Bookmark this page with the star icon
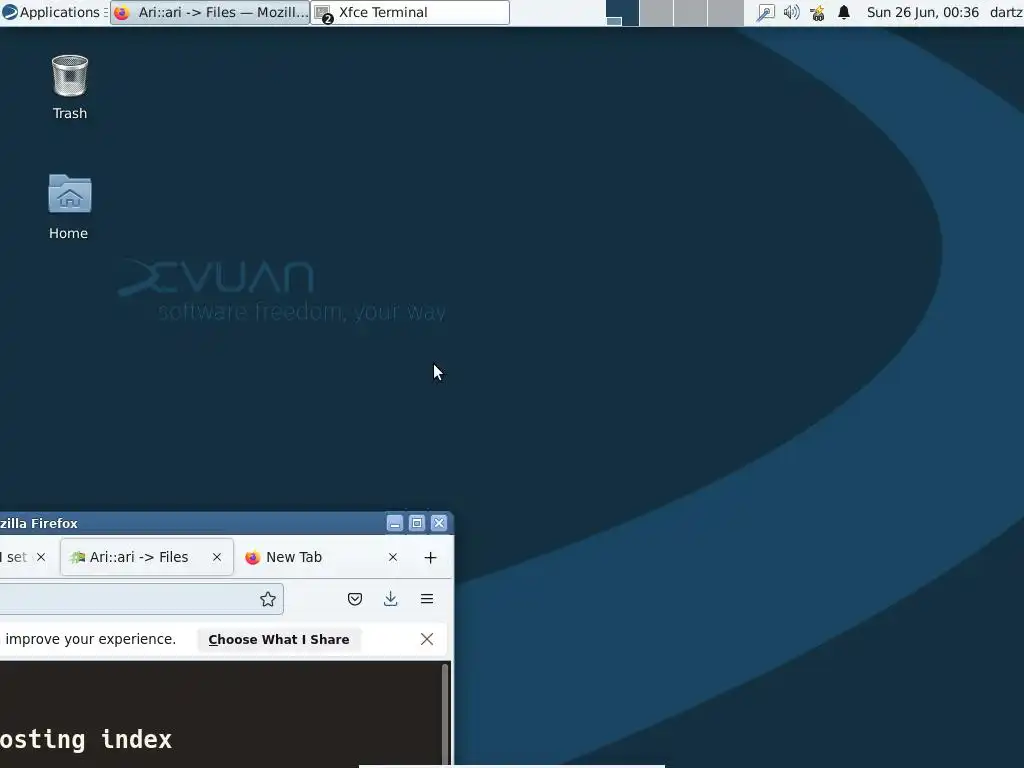 coord(268,600)
